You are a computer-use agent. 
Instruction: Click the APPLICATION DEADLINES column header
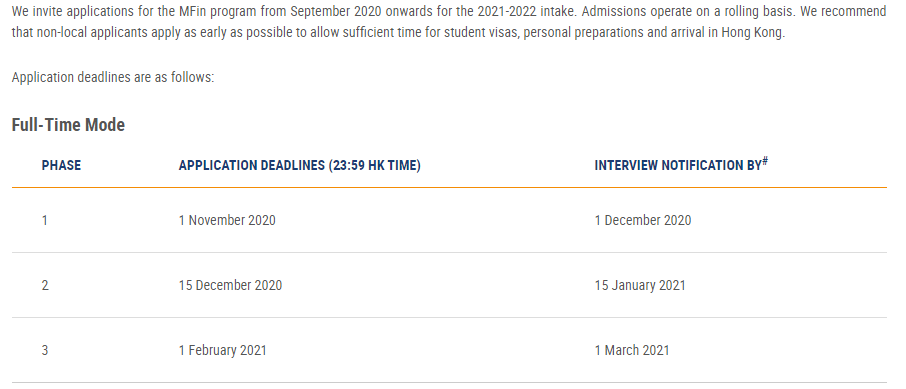[x=299, y=165]
